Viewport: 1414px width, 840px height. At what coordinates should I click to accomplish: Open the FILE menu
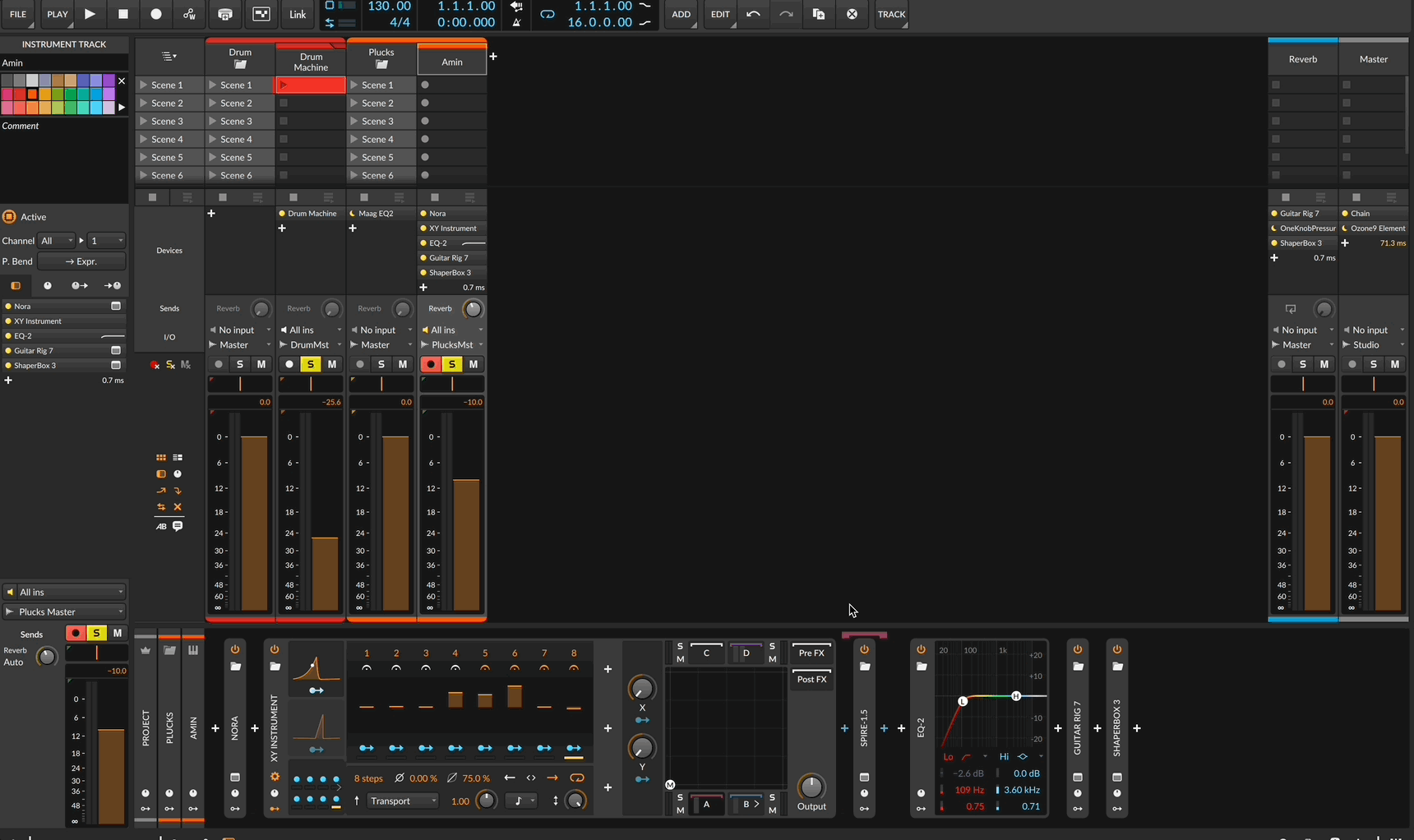click(x=17, y=14)
